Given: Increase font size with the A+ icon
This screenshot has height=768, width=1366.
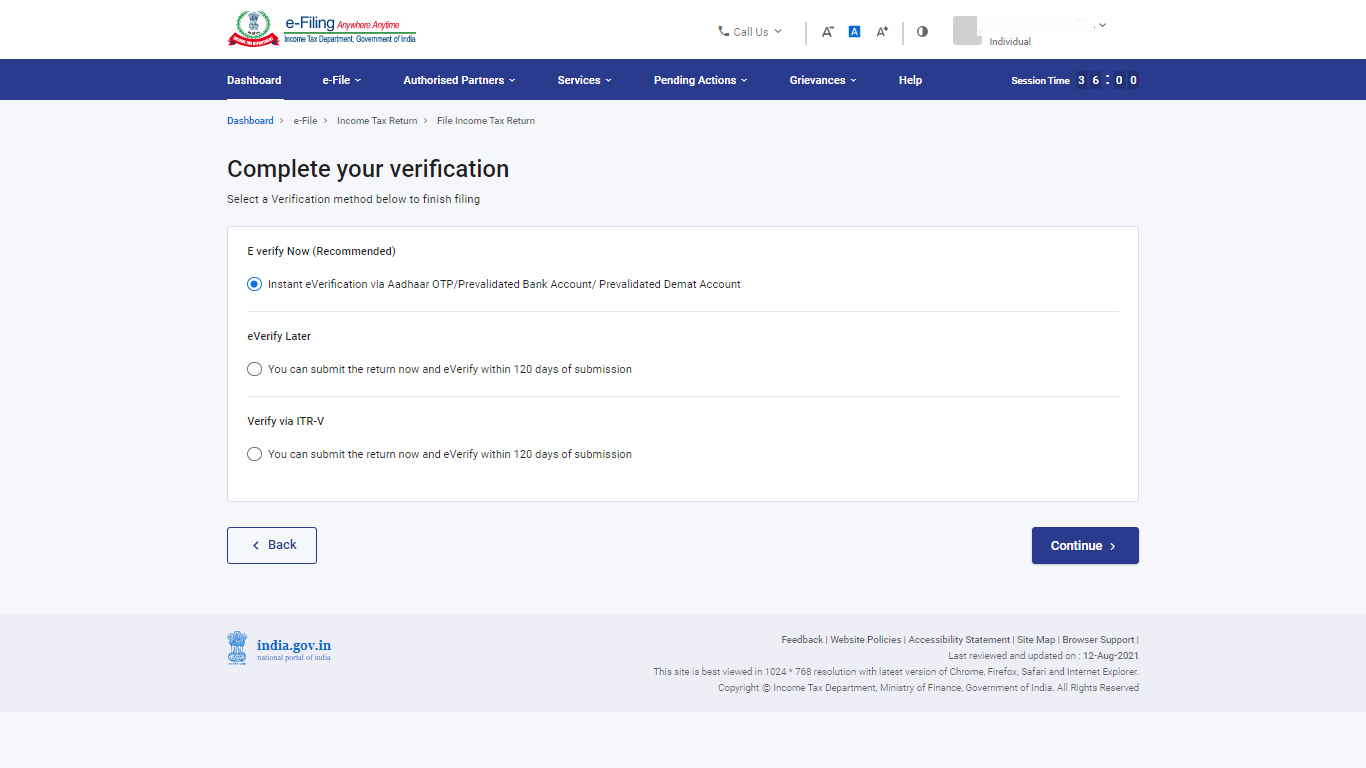Looking at the screenshot, I should click(x=882, y=32).
